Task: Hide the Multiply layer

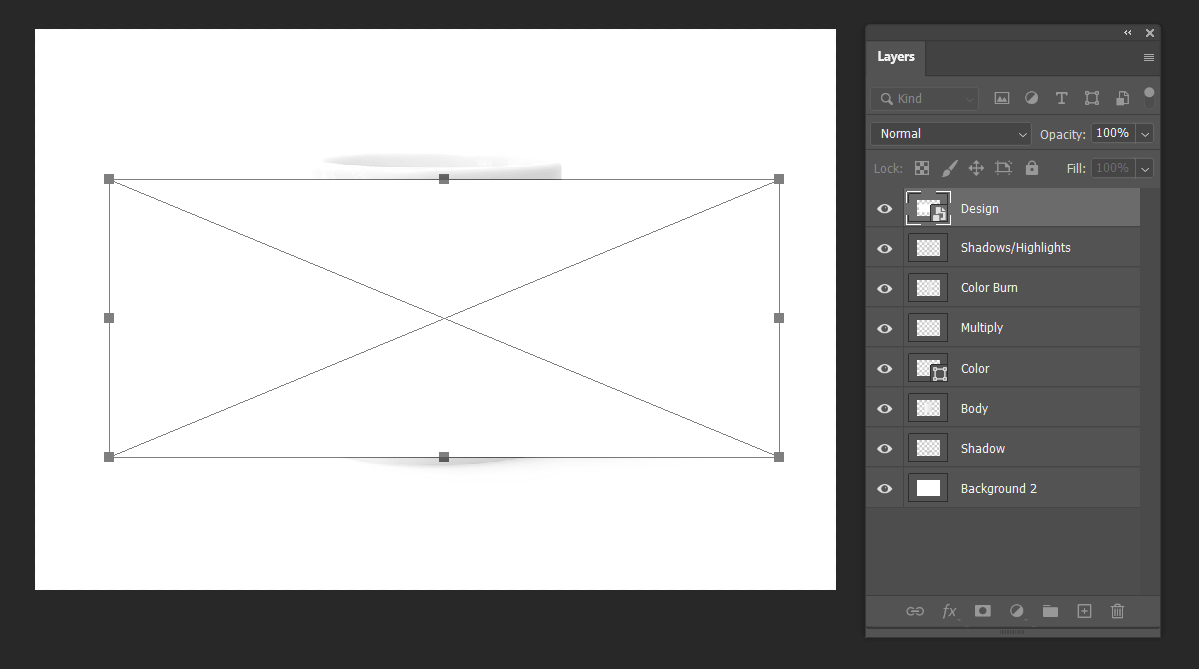Action: coord(885,328)
